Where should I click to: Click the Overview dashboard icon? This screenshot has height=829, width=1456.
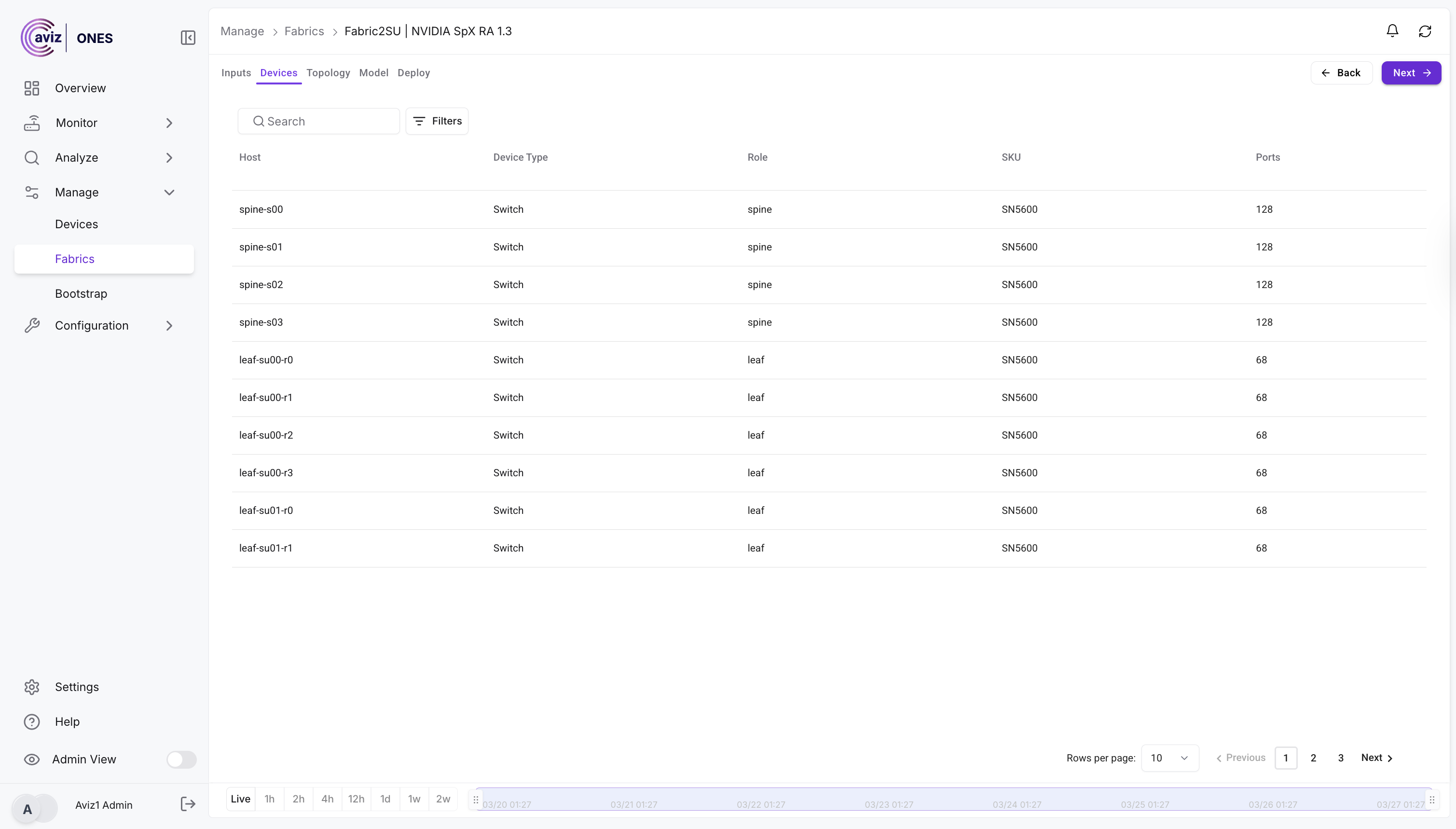coord(32,88)
